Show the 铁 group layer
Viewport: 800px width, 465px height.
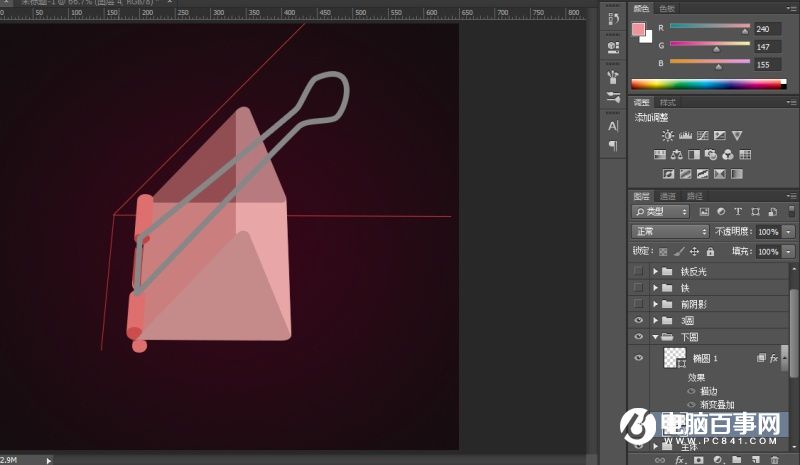pos(638,287)
